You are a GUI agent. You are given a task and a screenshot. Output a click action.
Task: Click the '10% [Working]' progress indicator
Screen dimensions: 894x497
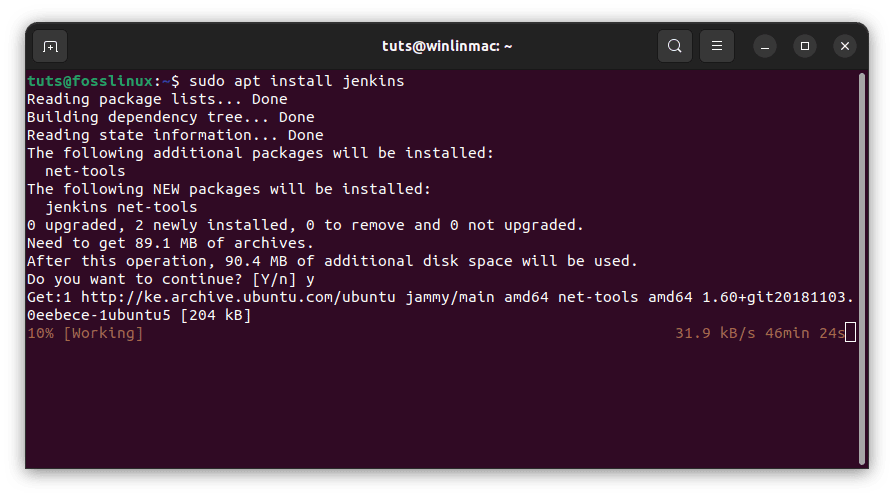click(x=85, y=333)
